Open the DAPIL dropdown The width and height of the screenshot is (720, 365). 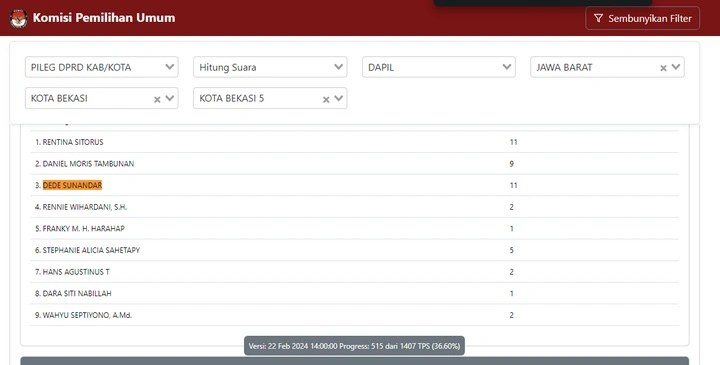pos(439,67)
